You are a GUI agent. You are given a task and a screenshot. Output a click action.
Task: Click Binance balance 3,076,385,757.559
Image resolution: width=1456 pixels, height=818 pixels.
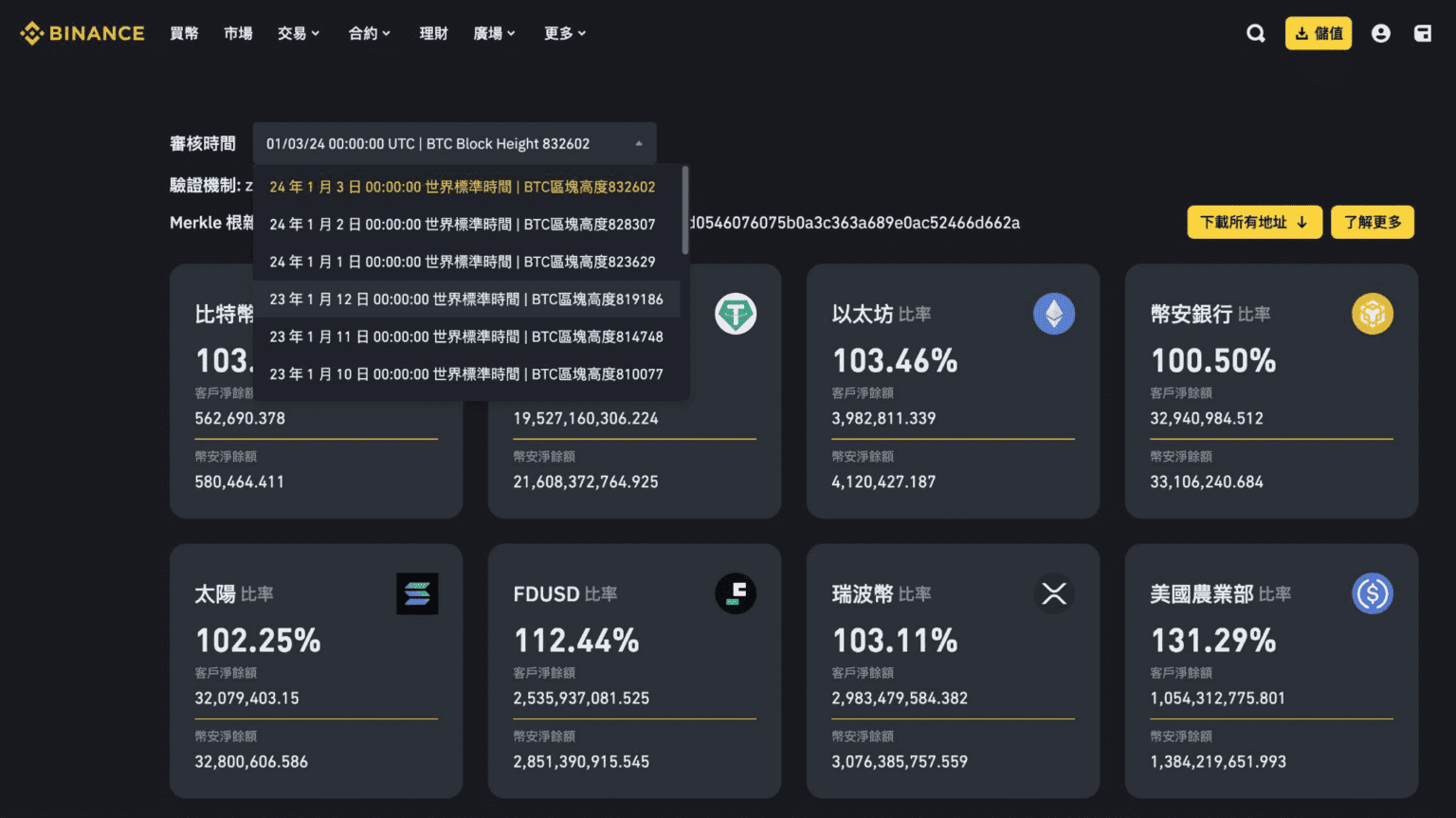tap(900, 761)
